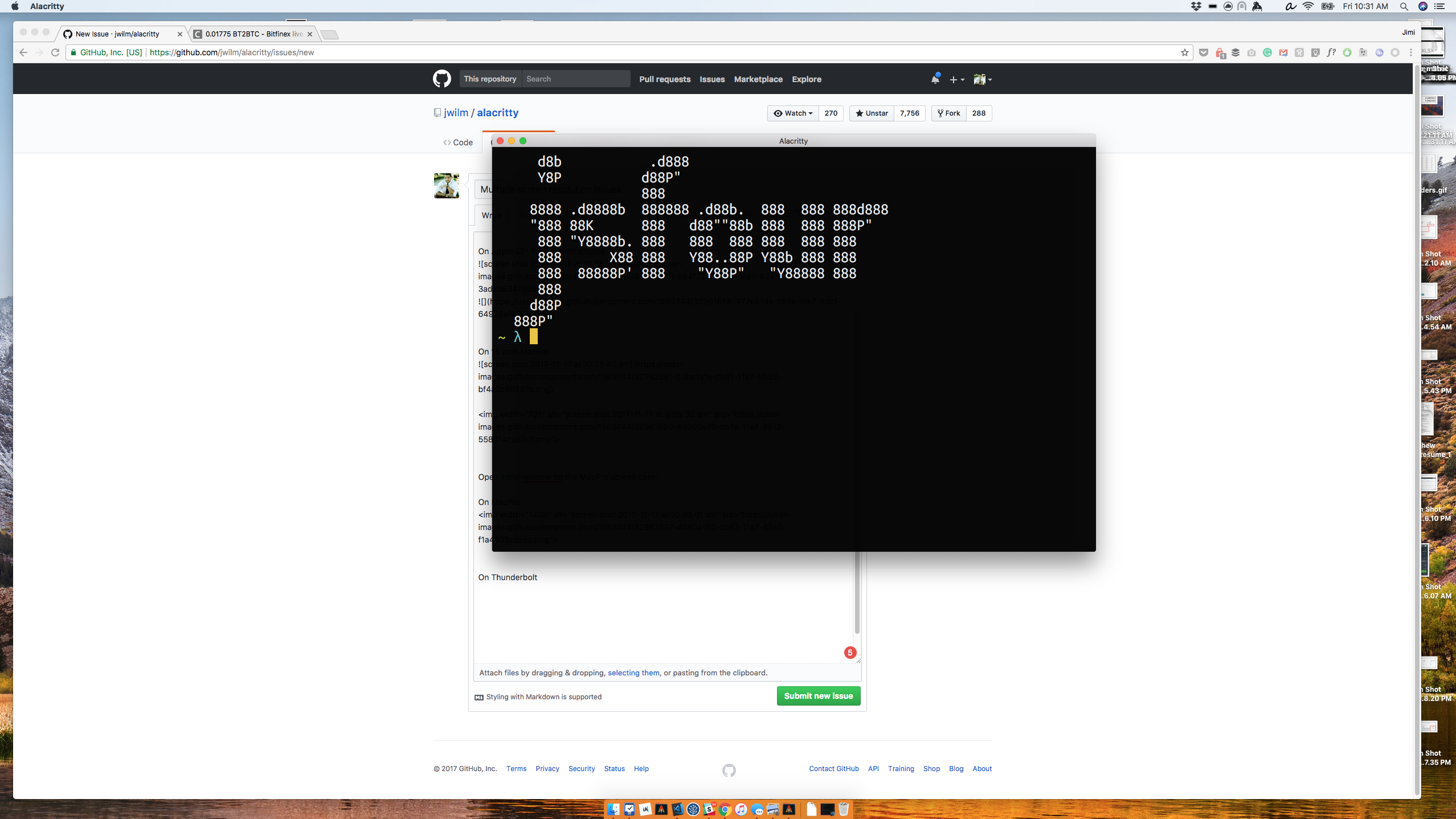
Task: Launch Slack from the dock
Action: pos(709,809)
